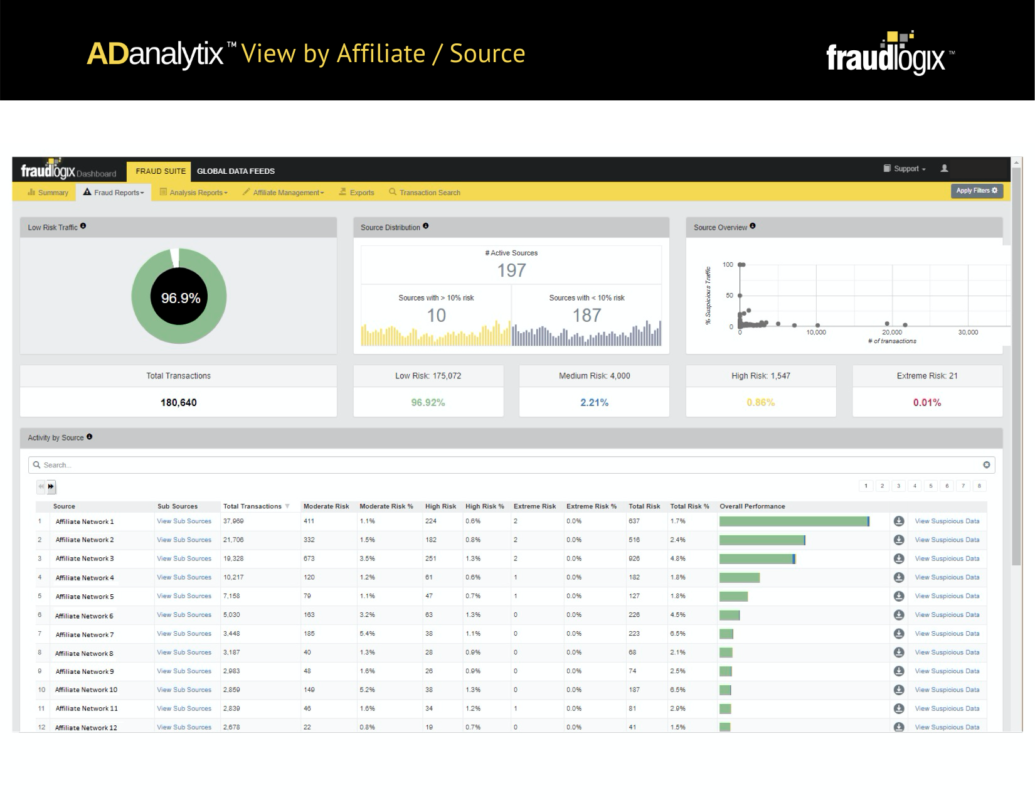The width and height of the screenshot is (1035, 800).
Task: Open the Summary page
Action: click(48, 192)
